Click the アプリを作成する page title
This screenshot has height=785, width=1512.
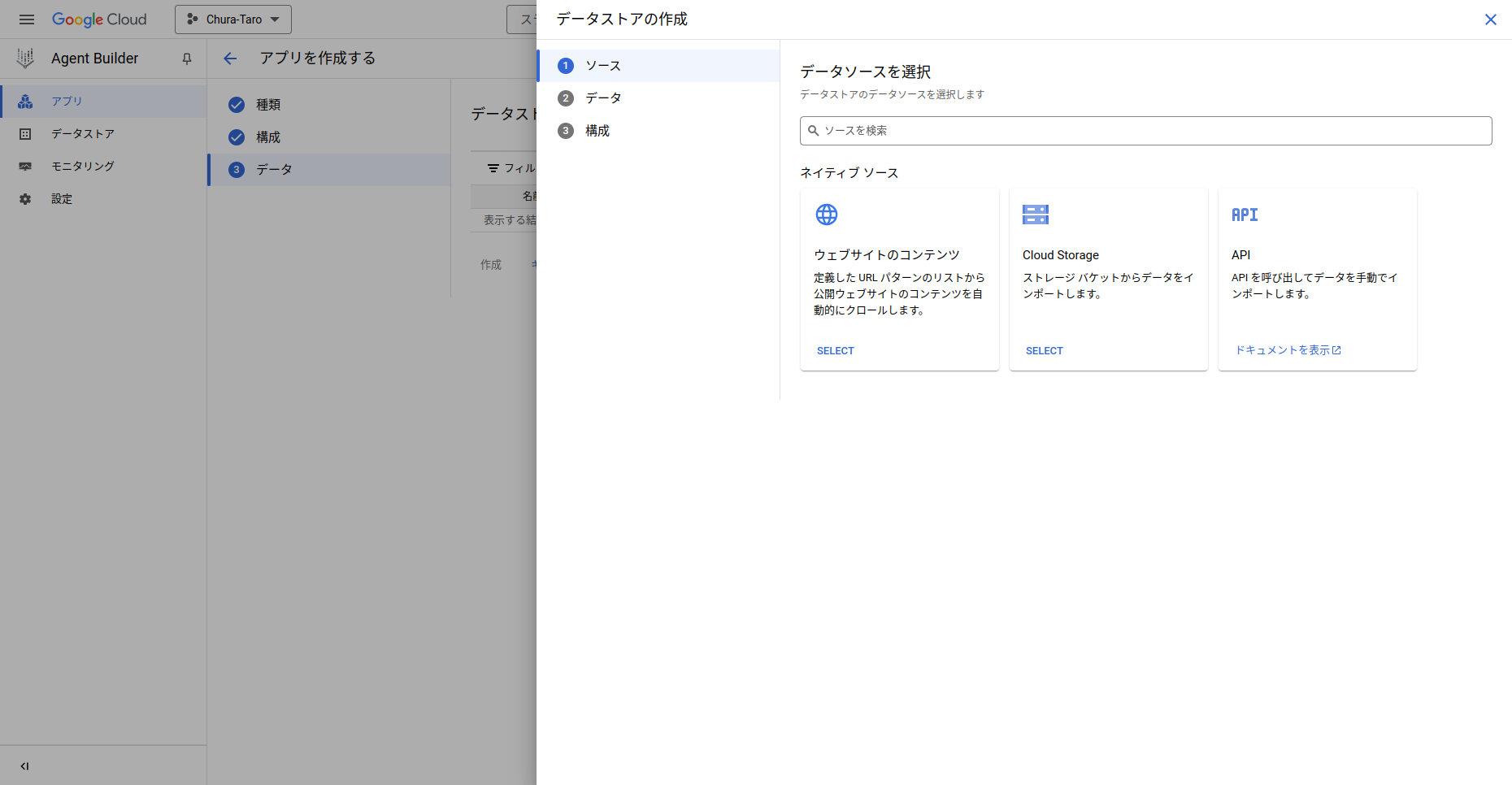(x=318, y=59)
